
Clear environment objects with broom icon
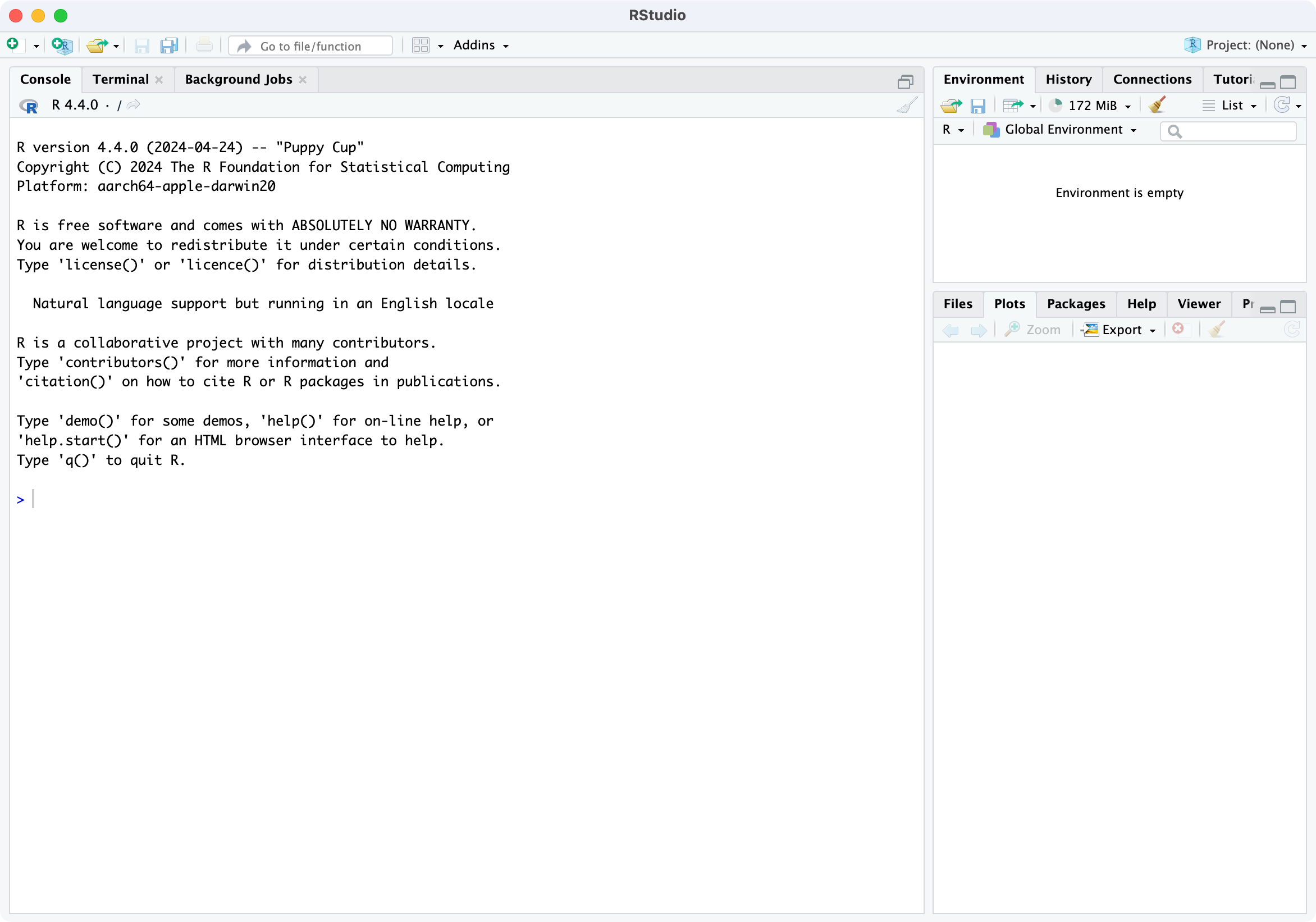click(1157, 105)
